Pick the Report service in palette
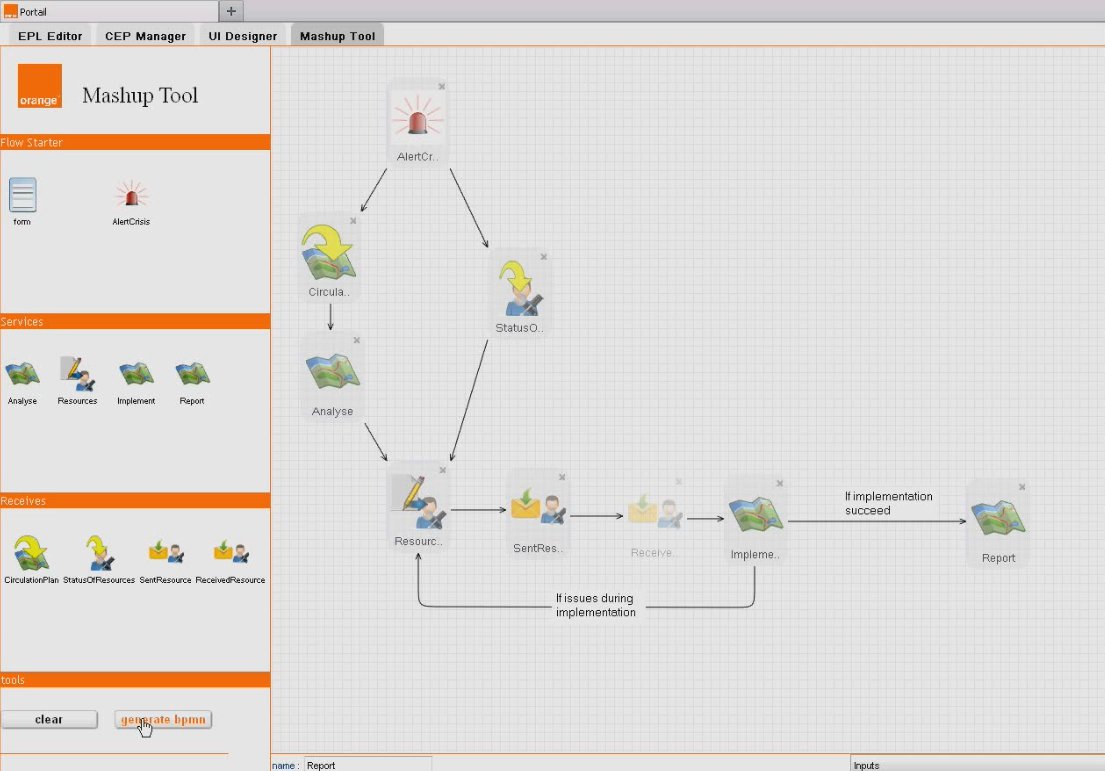Image resolution: width=1105 pixels, height=771 pixels. coord(192,374)
